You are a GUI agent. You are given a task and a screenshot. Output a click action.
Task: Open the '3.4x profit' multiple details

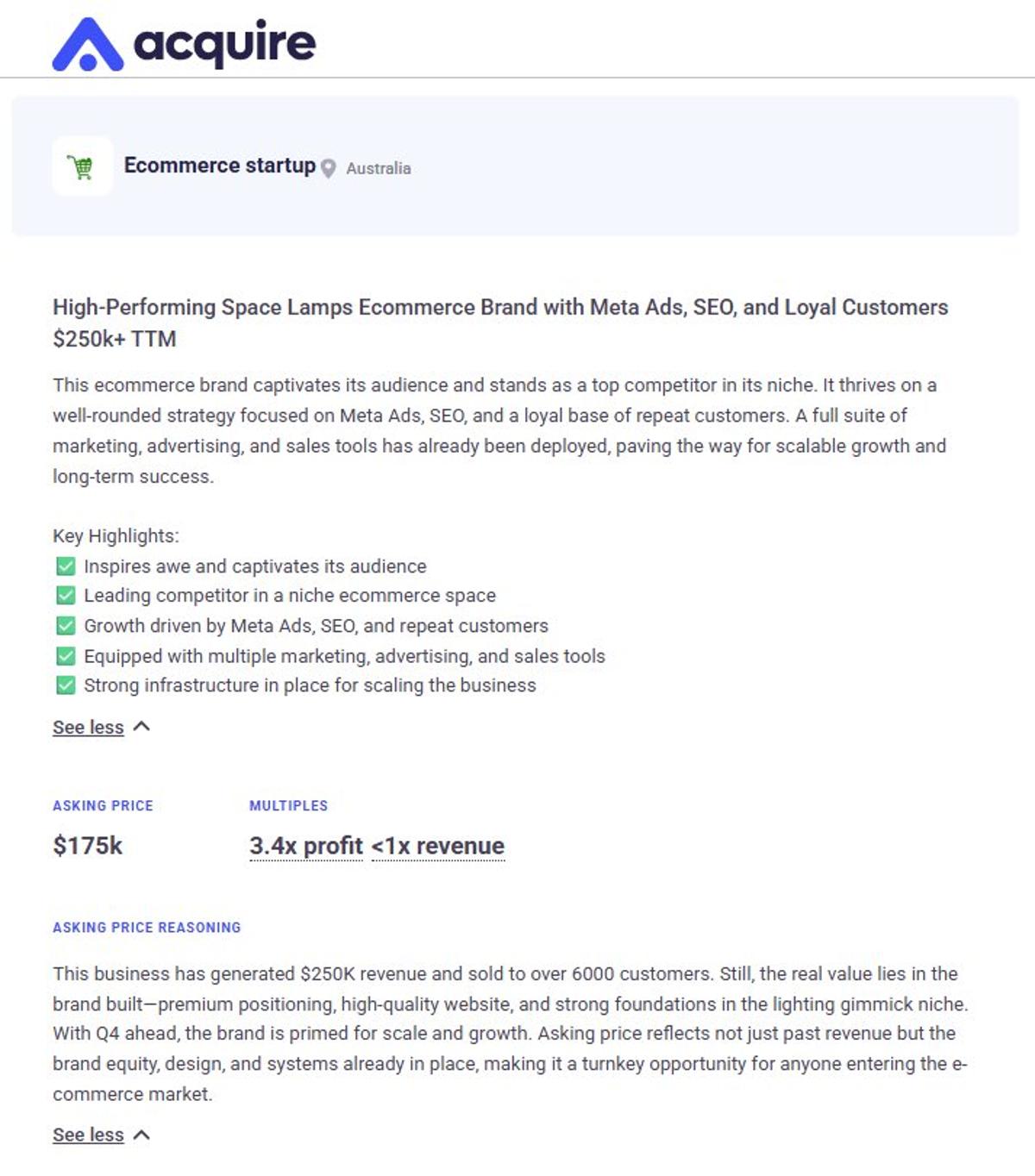305,847
